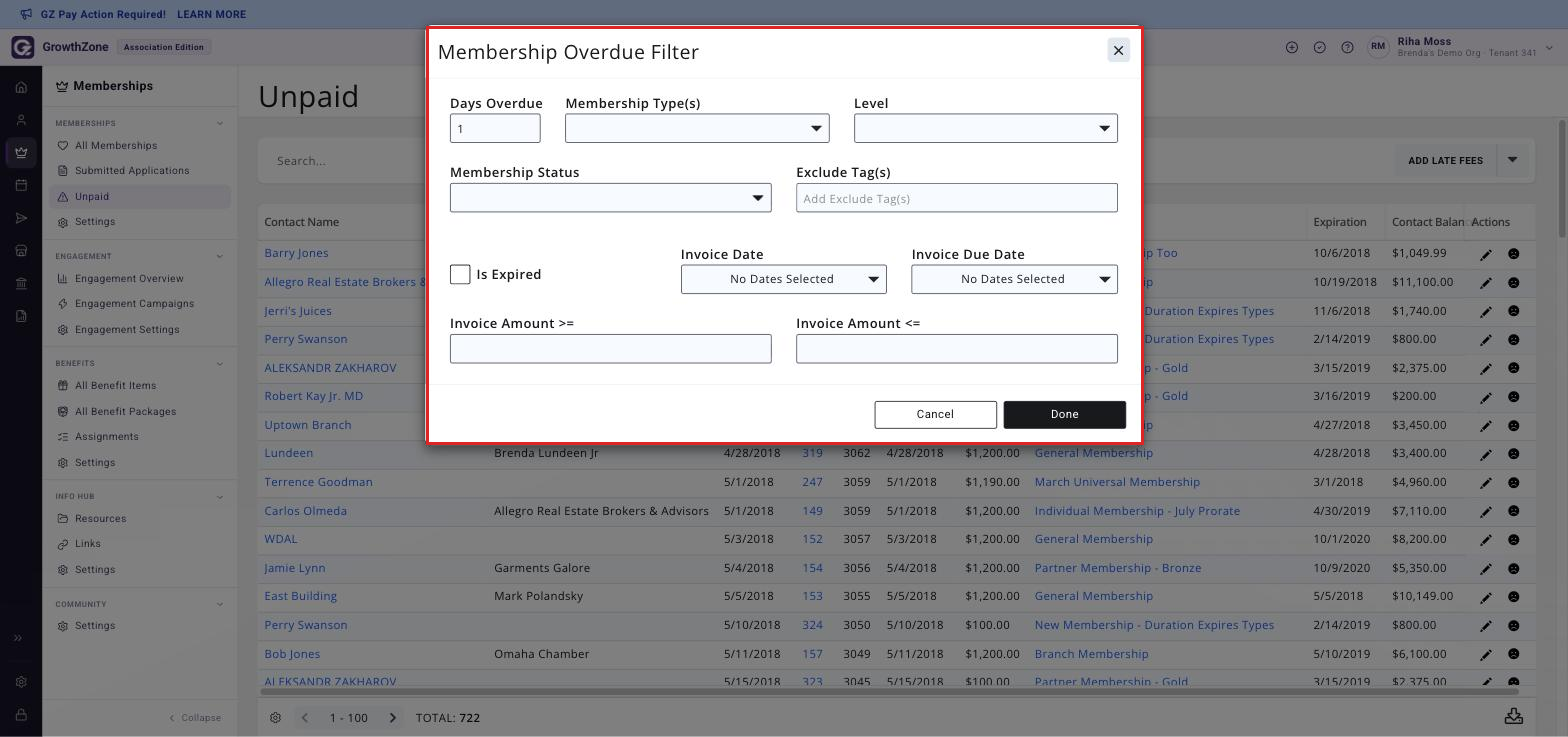Open All Memberships in sidebar

pos(116,145)
